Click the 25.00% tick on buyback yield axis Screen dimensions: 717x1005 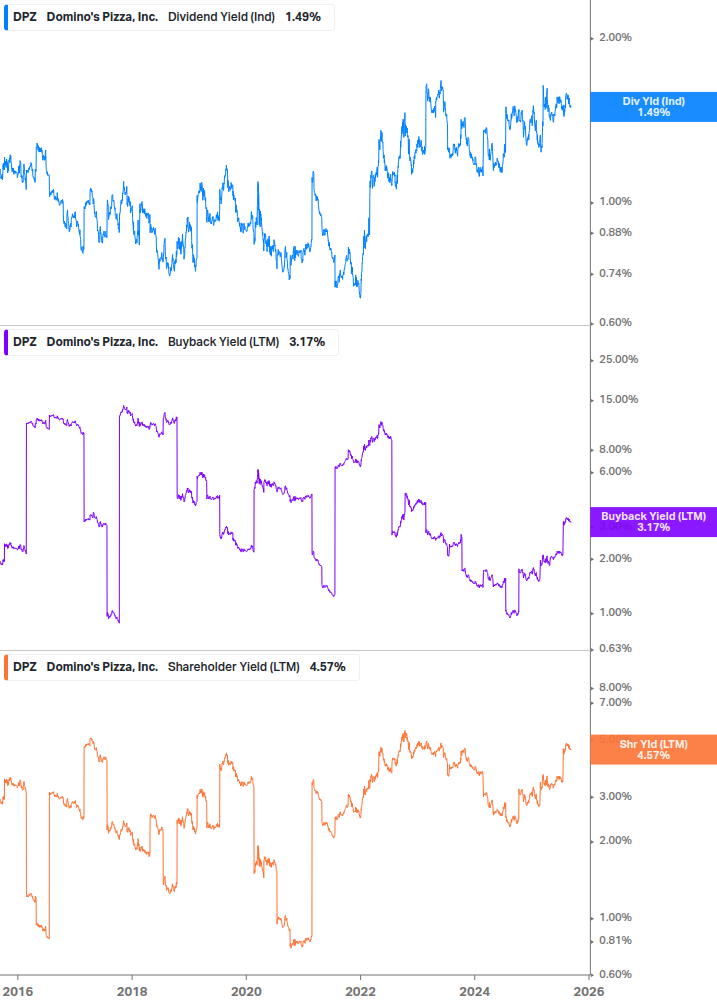coord(618,360)
